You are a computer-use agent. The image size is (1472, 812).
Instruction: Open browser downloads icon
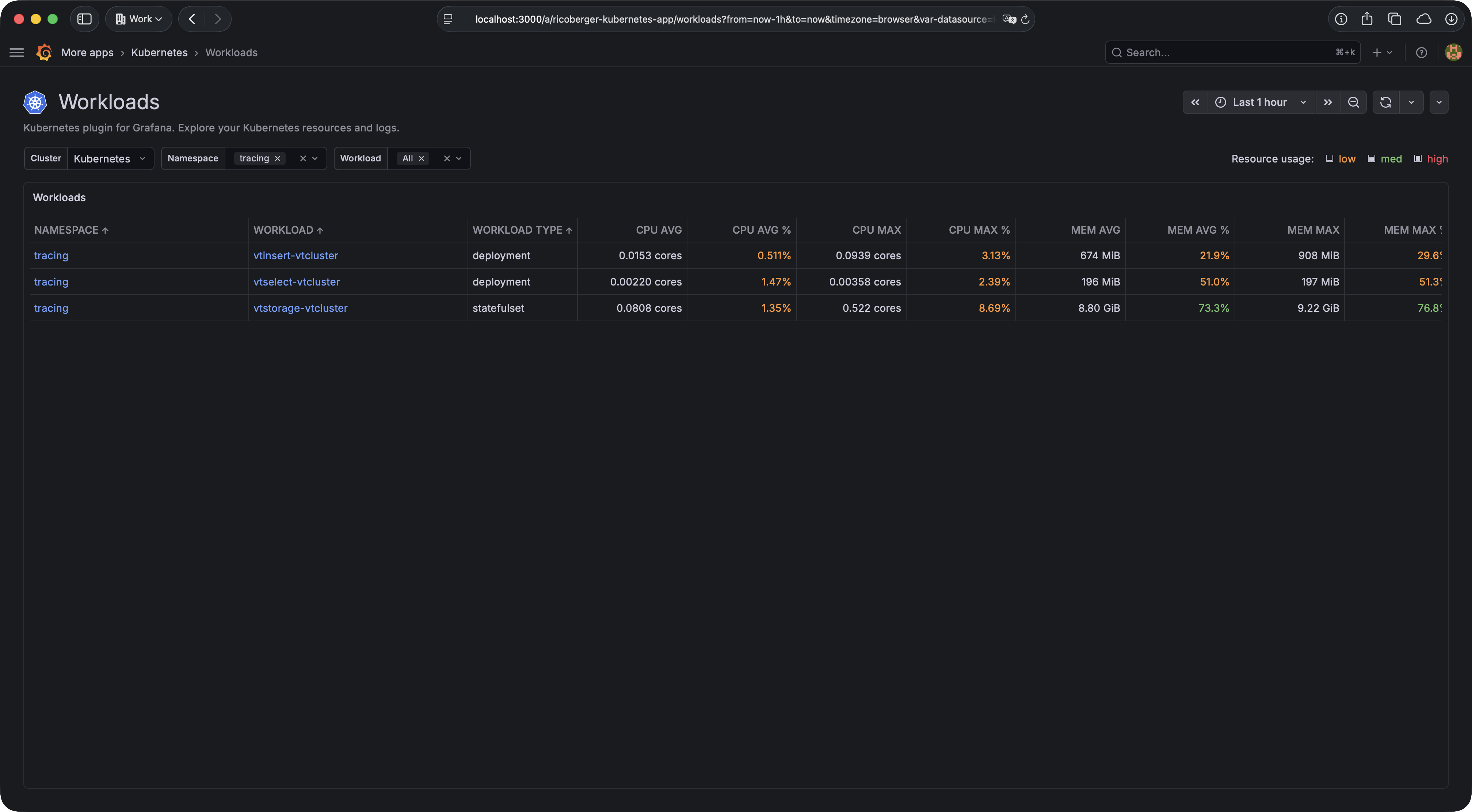[1452, 19]
